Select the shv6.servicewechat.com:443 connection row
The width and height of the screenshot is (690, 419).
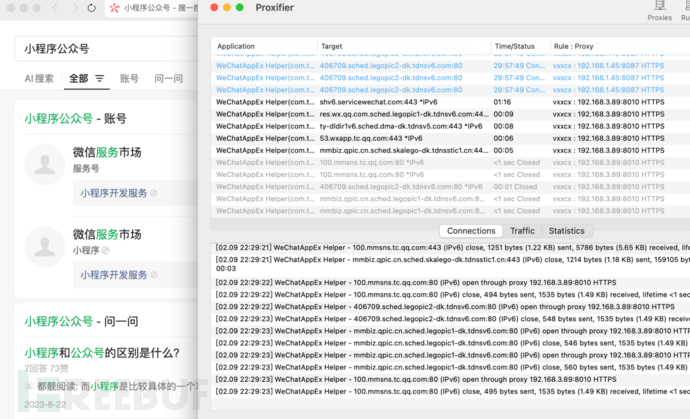click(450, 102)
